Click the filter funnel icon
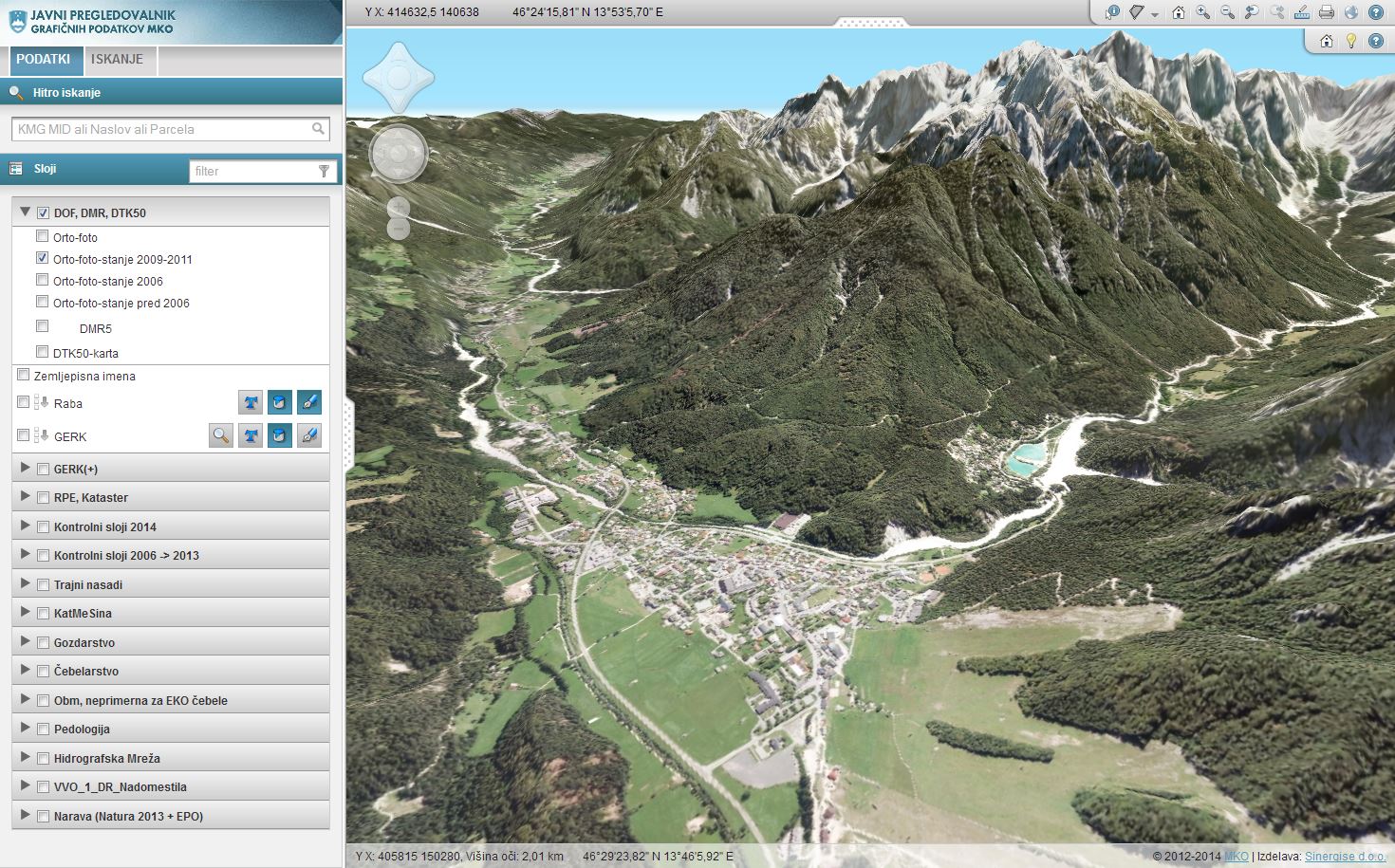 [x=325, y=171]
